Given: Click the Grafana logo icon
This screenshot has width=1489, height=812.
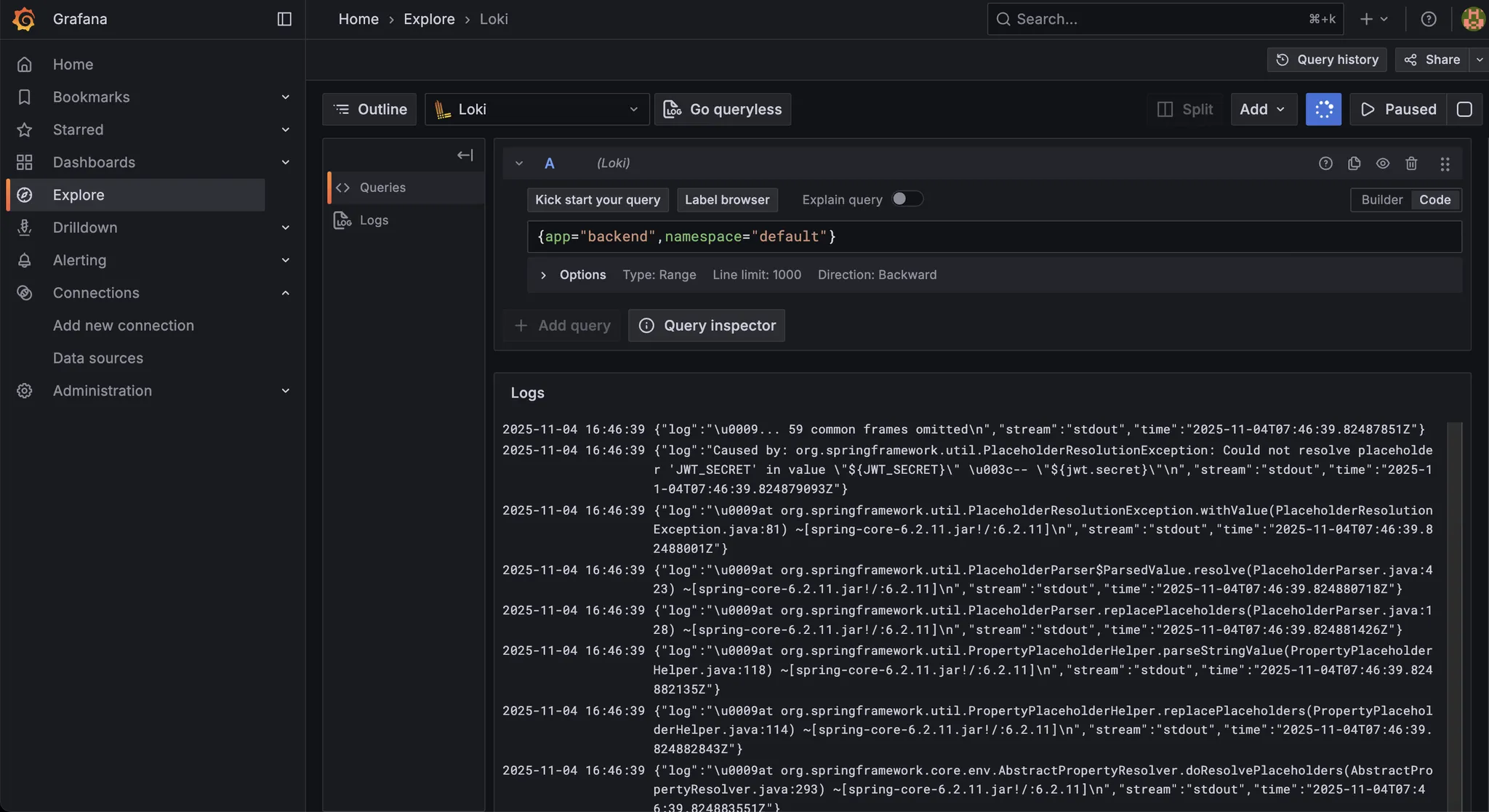Looking at the screenshot, I should pyautogui.click(x=24, y=19).
